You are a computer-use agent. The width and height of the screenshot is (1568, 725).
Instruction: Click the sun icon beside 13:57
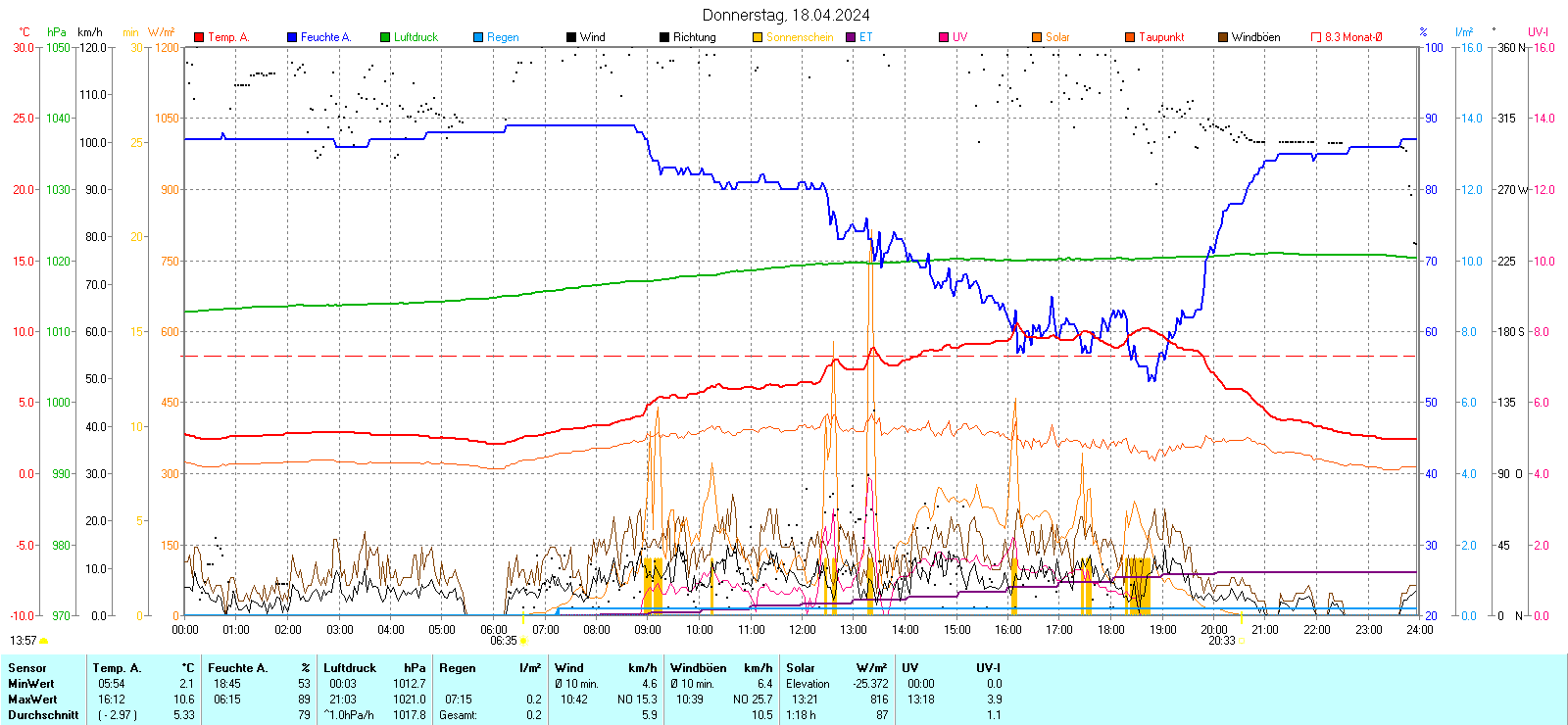pos(43,641)
